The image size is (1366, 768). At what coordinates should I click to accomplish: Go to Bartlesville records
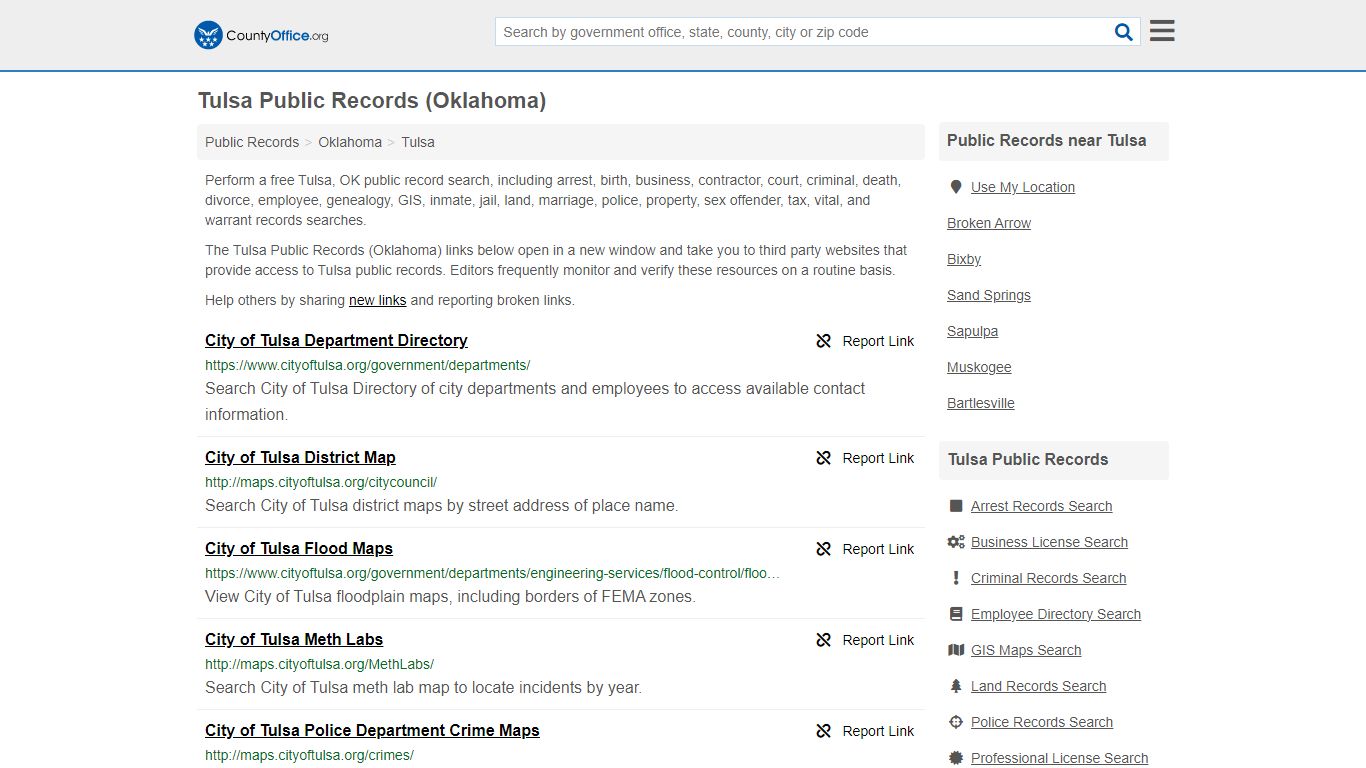[x=981, y=403]
